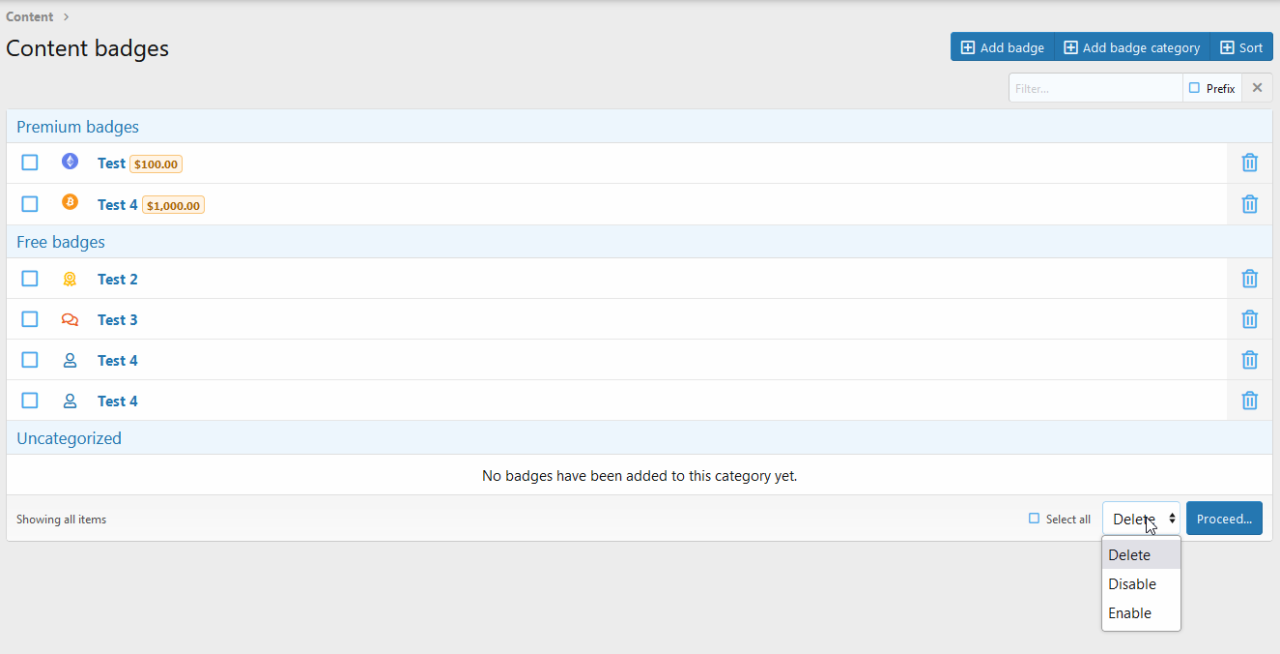Screen dimensions: 1280x654
Task: Choose Enable from the action dropdown list
Action: pos(1130,613)
